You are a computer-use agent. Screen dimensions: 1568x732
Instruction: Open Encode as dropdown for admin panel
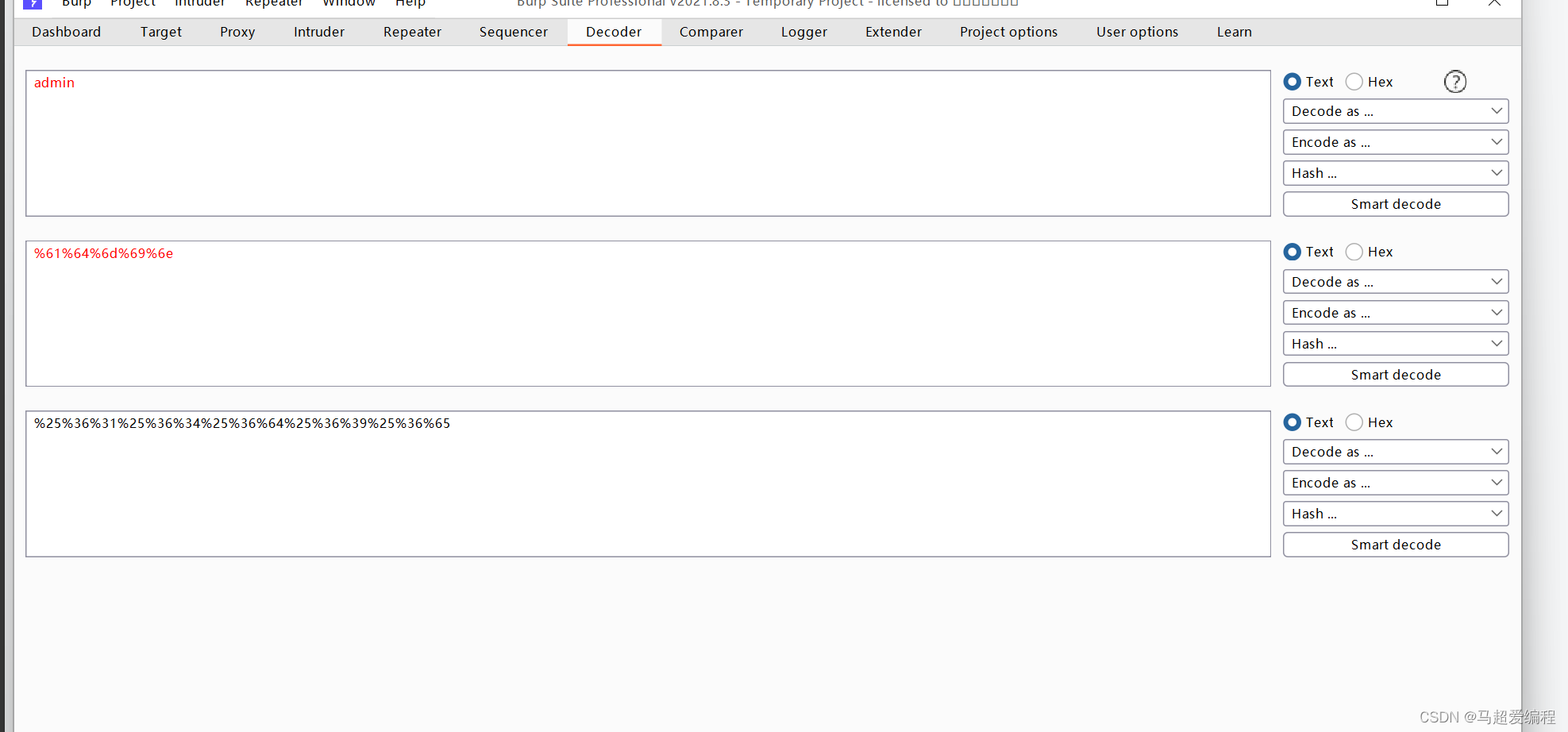1396,142
